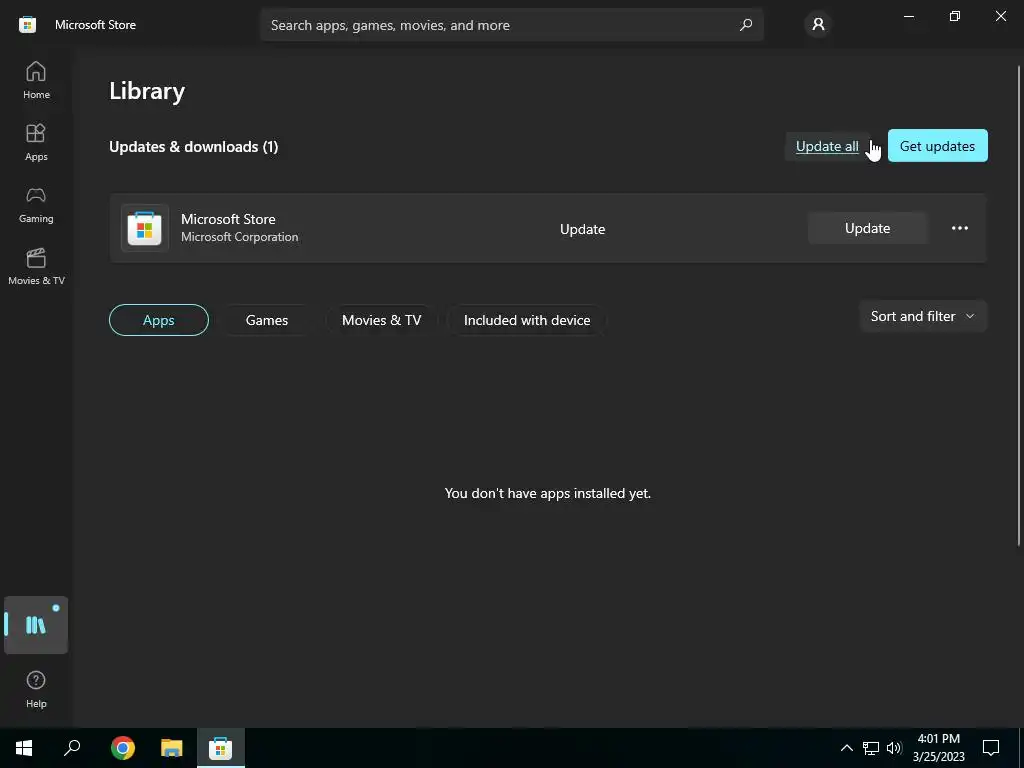
Task: Open taskbar search magnifier
Action: (72, 748)
